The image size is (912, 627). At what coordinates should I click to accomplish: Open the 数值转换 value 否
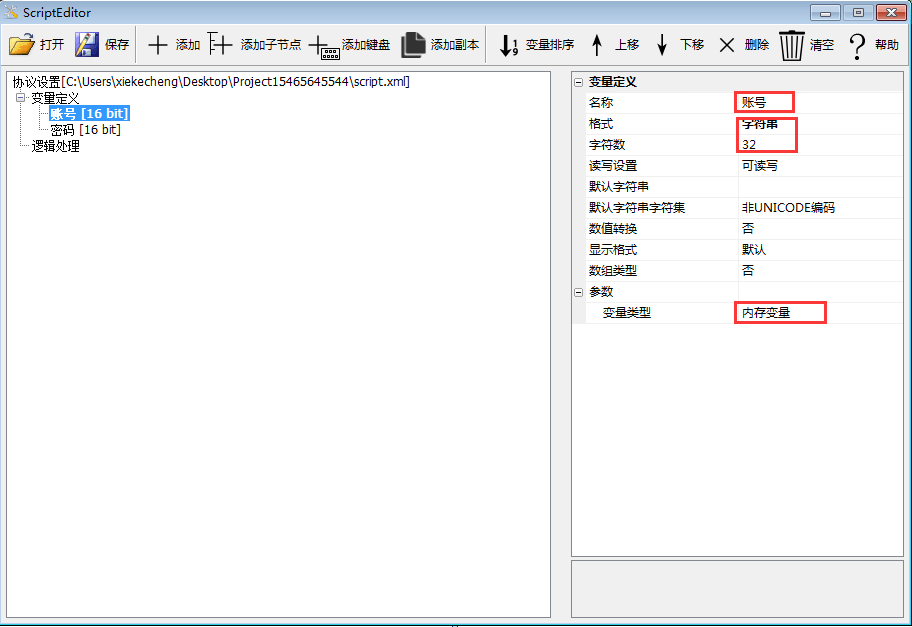(820, 229)
